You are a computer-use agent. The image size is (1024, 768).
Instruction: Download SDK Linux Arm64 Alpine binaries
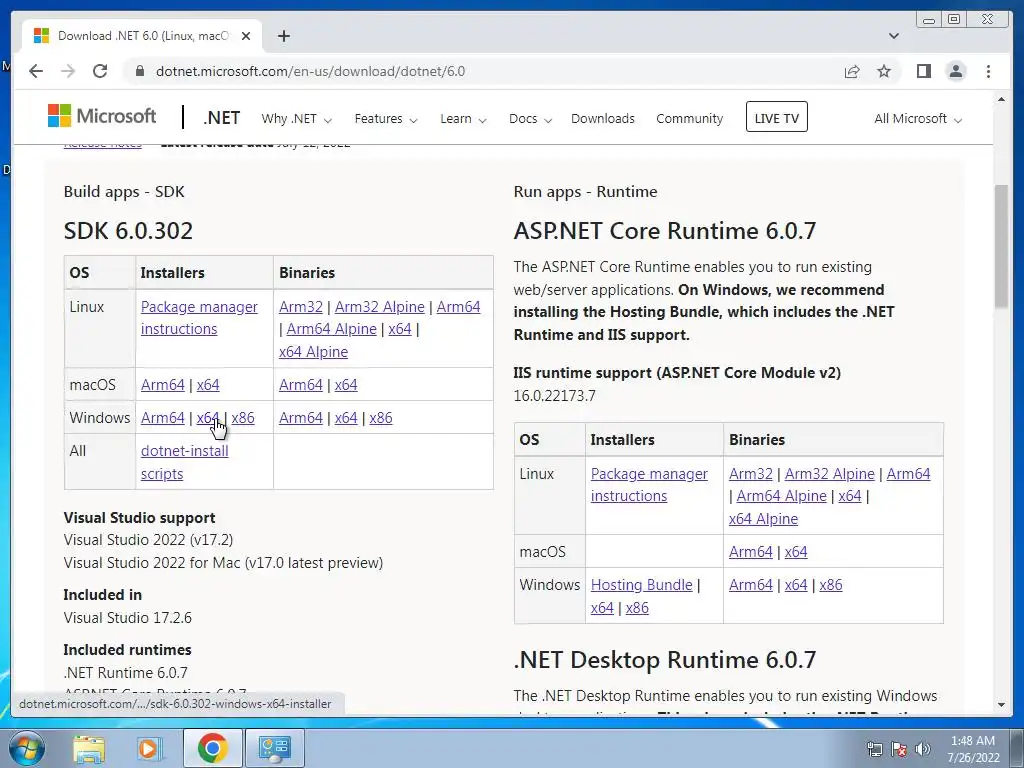331,329
